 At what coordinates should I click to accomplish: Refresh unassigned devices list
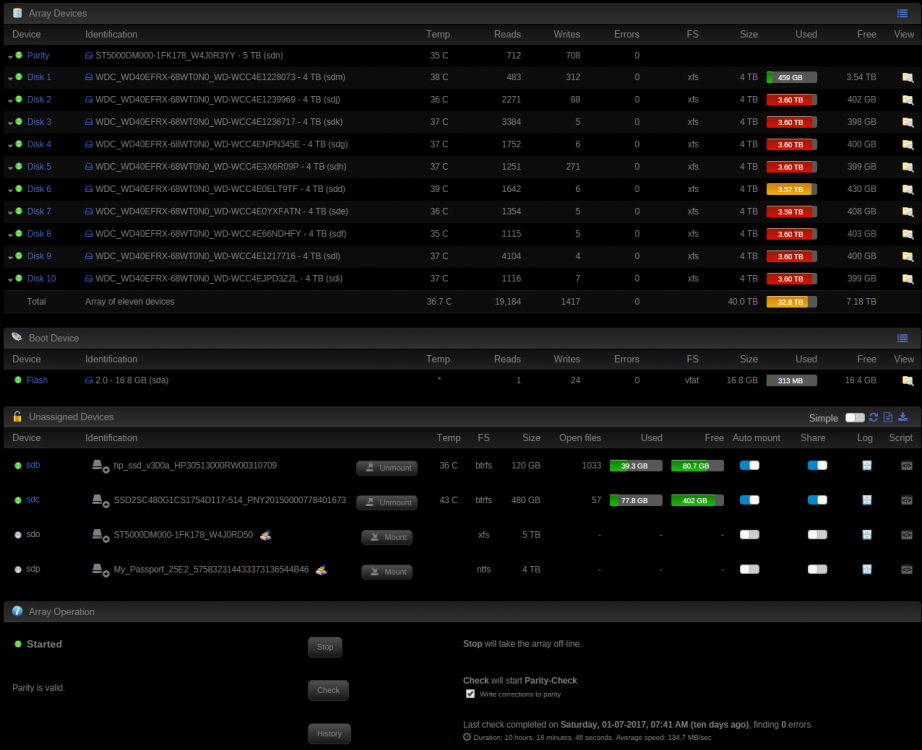(873, 417)
